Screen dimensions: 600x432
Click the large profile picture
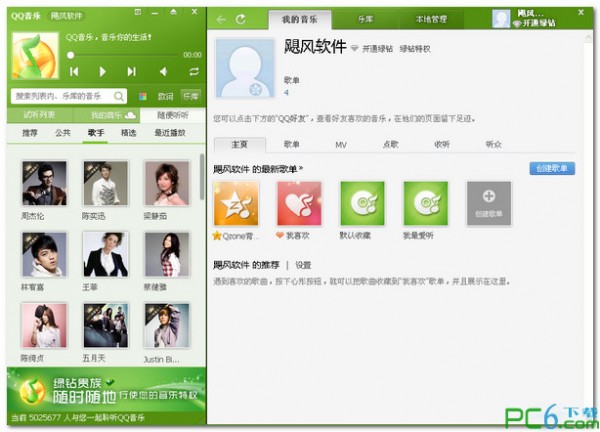(x=245, y=69)
